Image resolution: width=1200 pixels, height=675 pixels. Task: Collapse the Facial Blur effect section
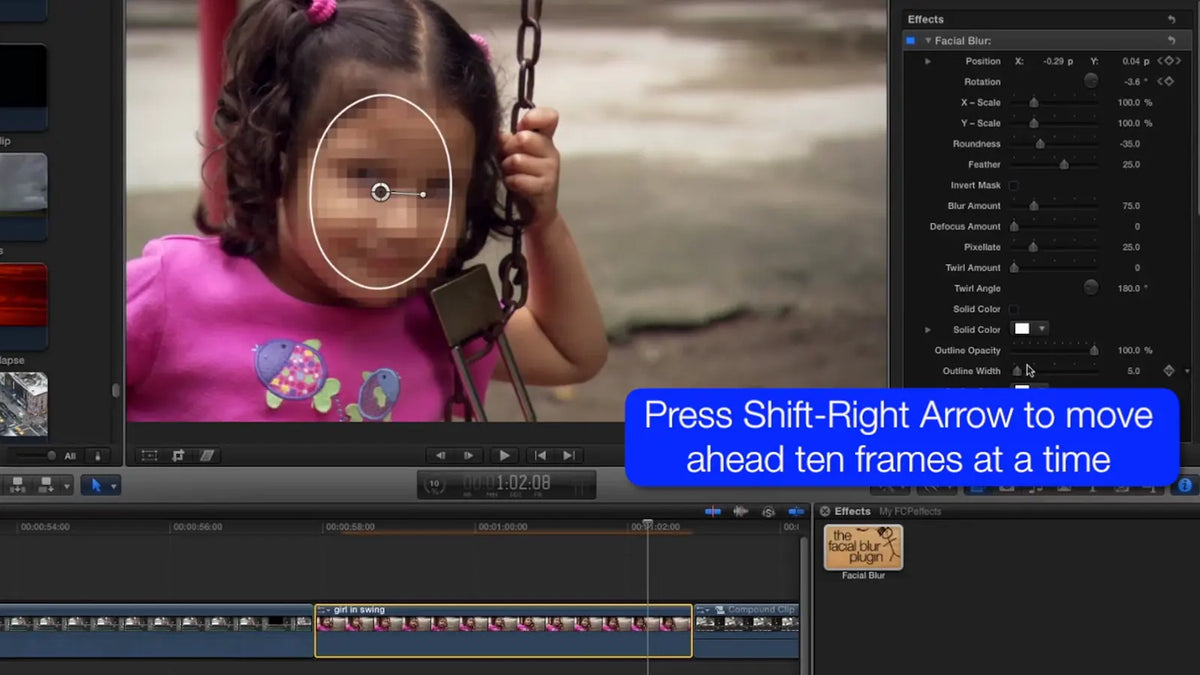928,40
